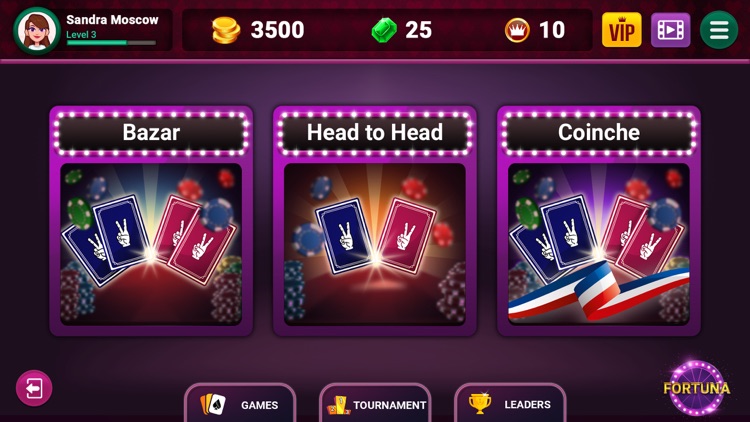Click the Bazar title banner
750x422 pixels.
click(151, 133)
